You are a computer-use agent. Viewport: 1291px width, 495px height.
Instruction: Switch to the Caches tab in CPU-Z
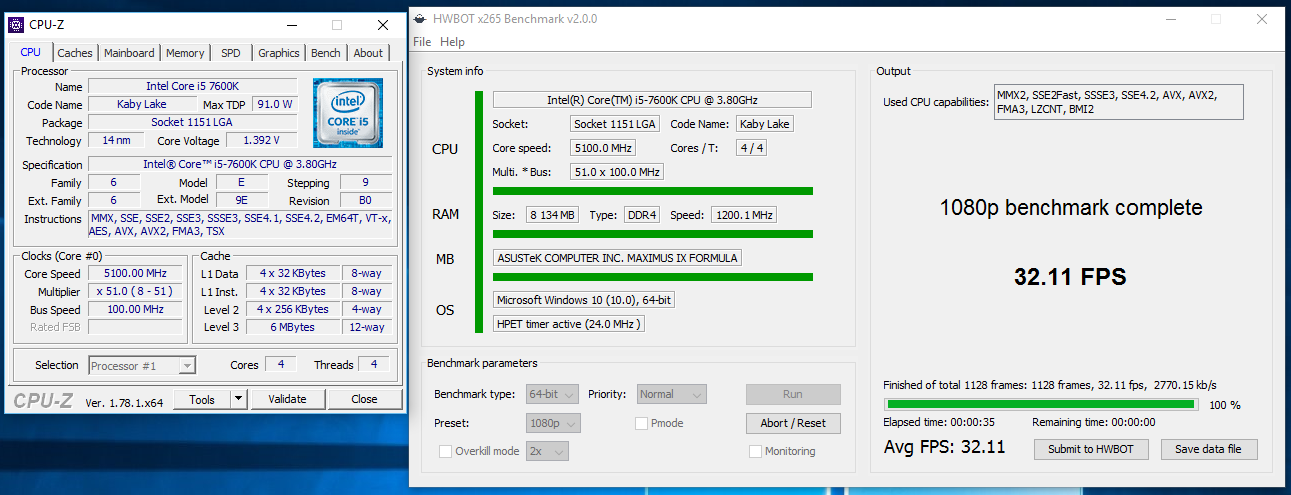tap(75, 53)
